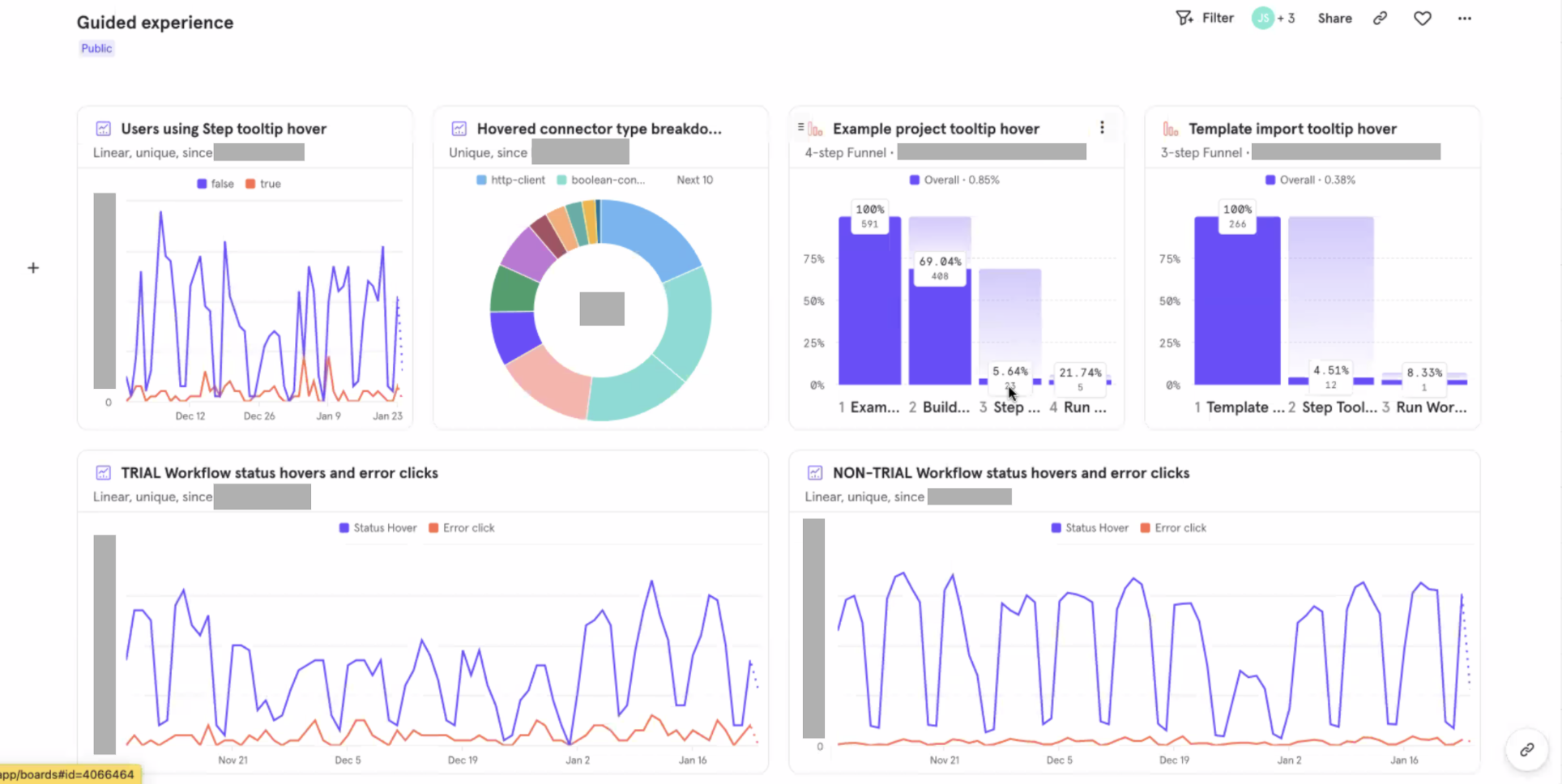Favorite the board via the heart icon

pyautogui.click(x=1423, y=17)
